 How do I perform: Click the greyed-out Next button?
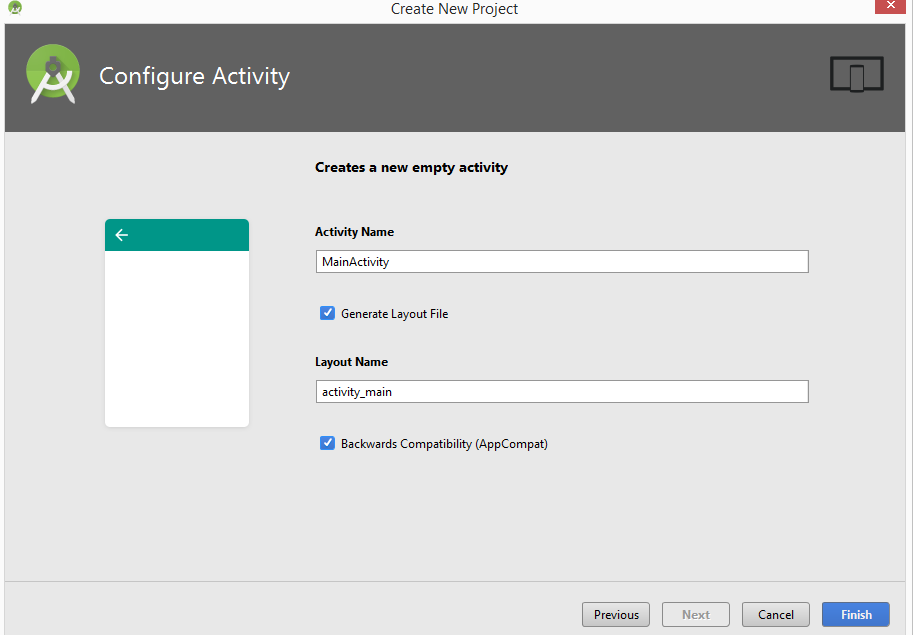[695, 615]
